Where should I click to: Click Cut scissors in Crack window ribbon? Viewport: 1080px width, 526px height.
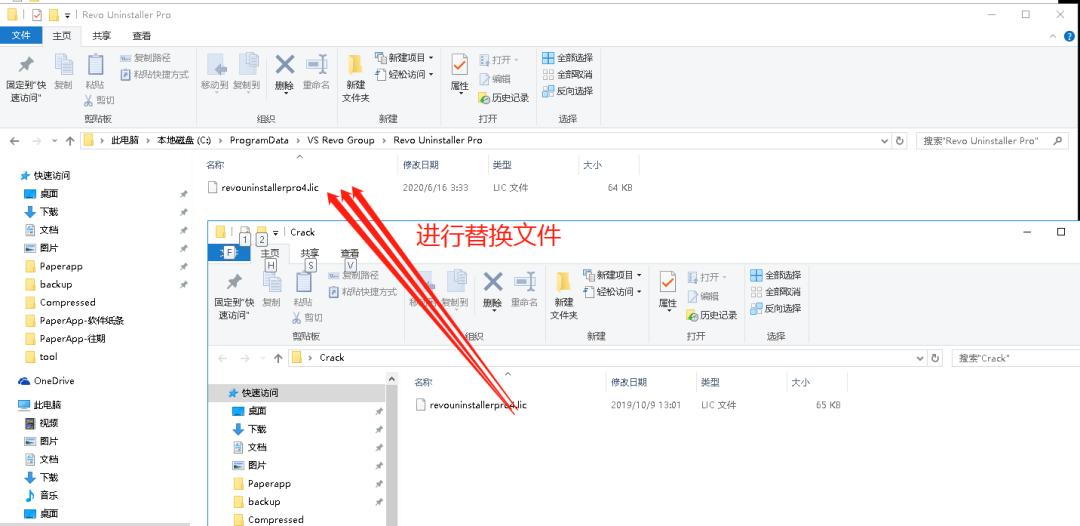[307, 318]
